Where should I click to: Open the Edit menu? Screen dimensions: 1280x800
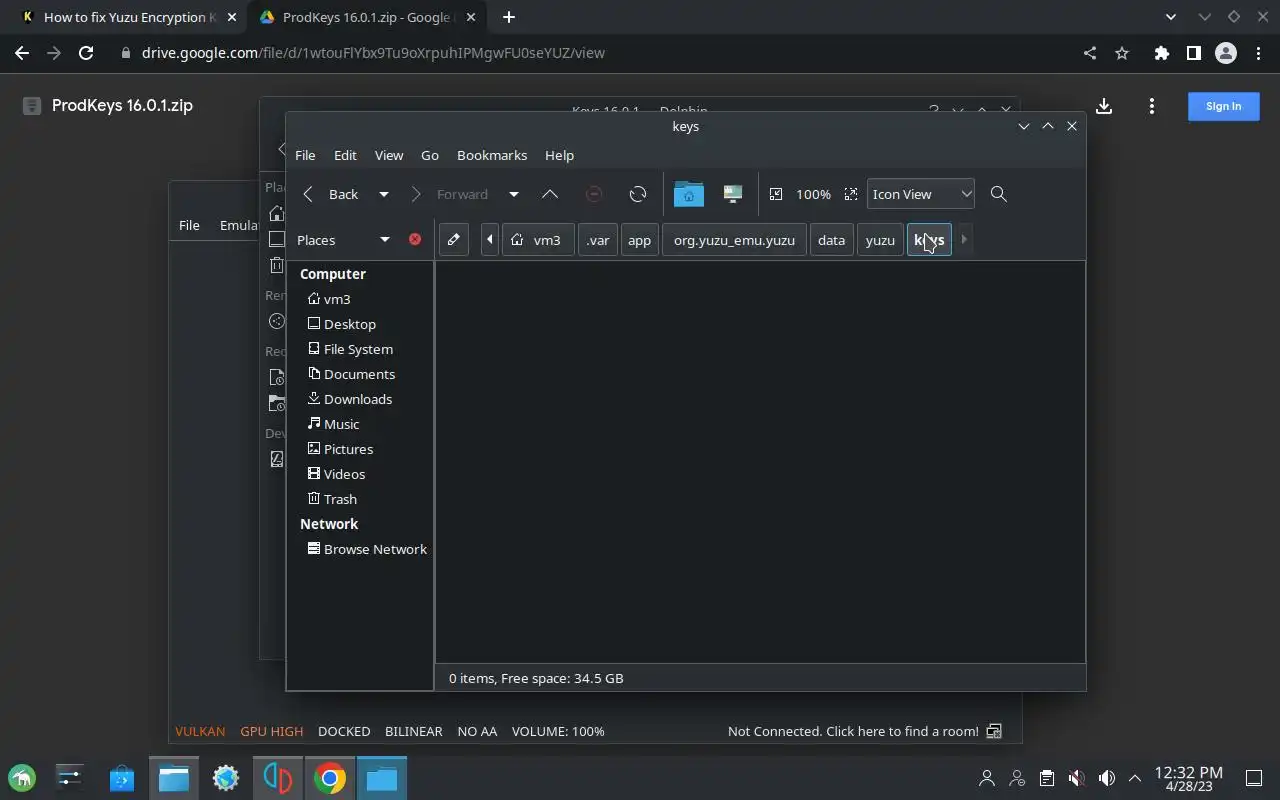[x=345, y=155]
